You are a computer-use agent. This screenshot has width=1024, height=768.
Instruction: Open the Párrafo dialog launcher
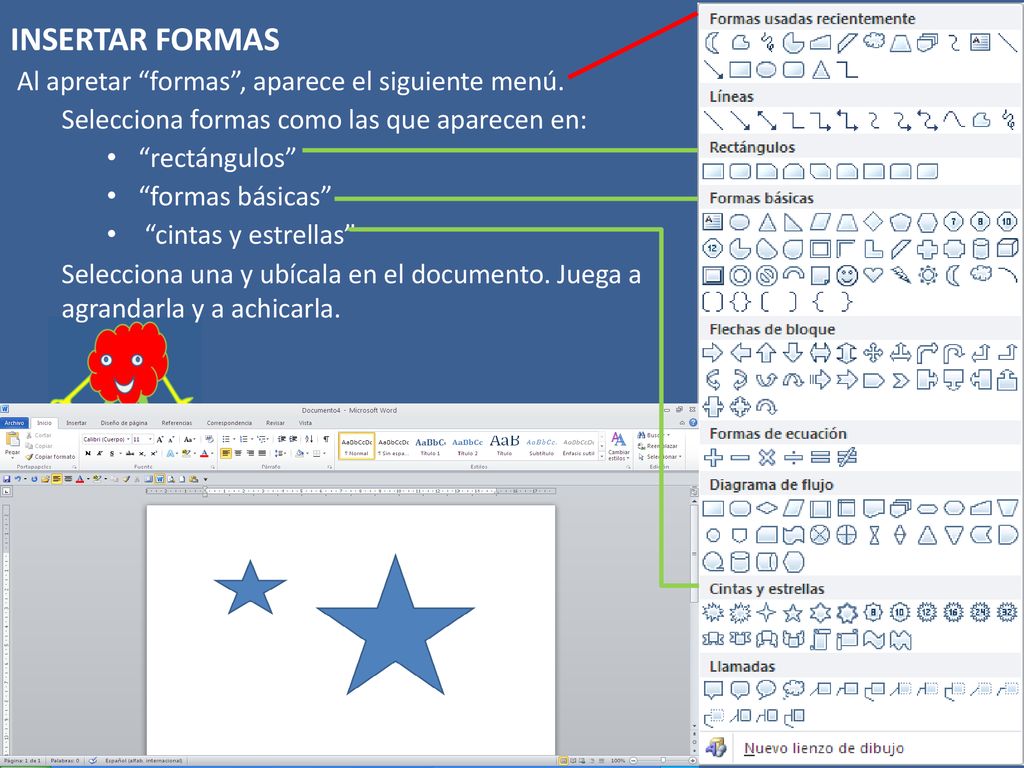pos(328,467)
